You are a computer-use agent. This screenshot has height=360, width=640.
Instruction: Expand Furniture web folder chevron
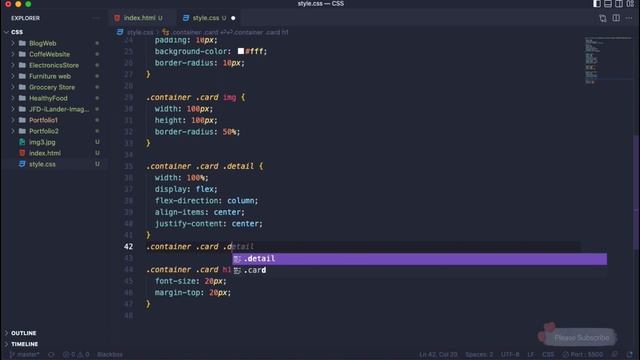13,76
